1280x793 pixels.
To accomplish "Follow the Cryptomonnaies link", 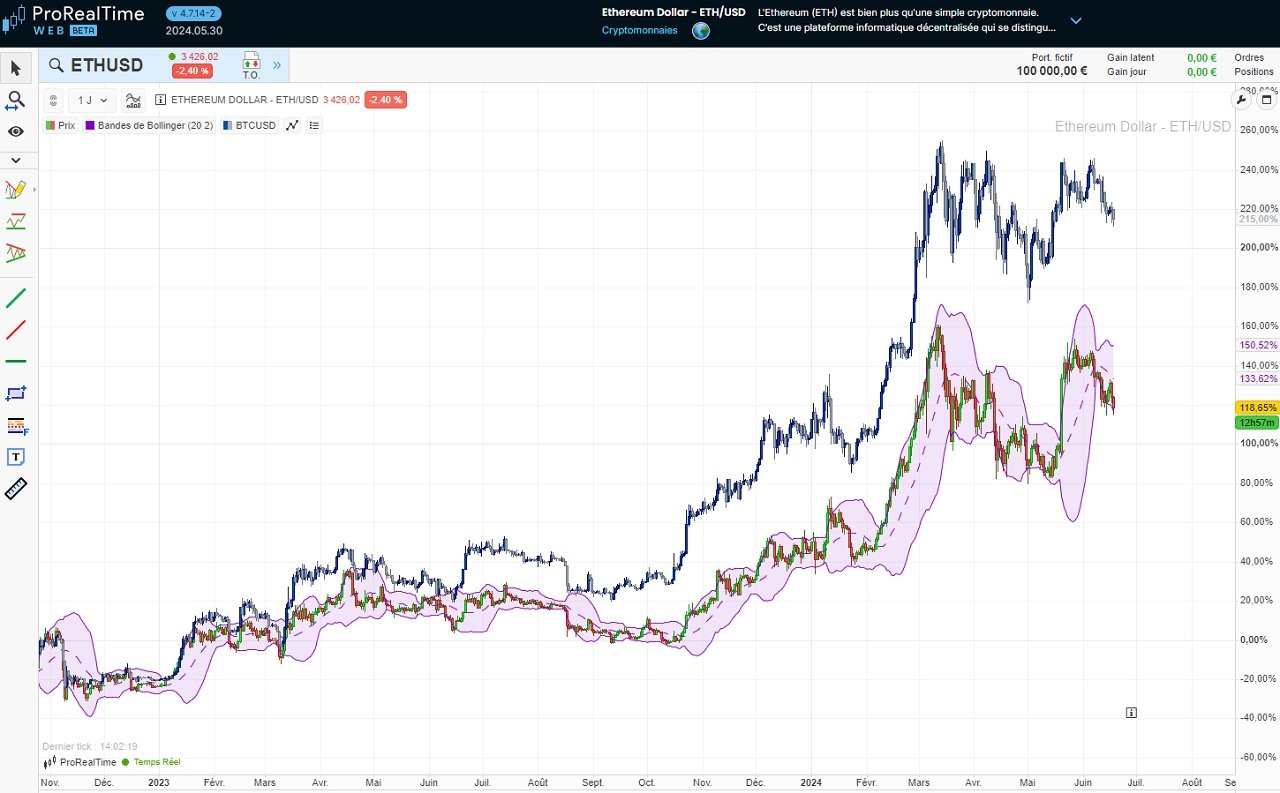I will [x=639, y=30].
